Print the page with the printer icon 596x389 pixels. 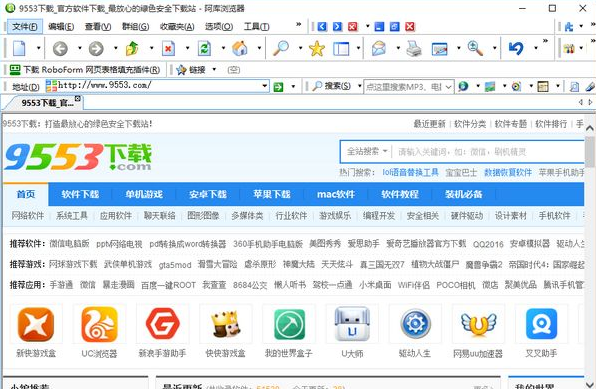click(414, 49)
